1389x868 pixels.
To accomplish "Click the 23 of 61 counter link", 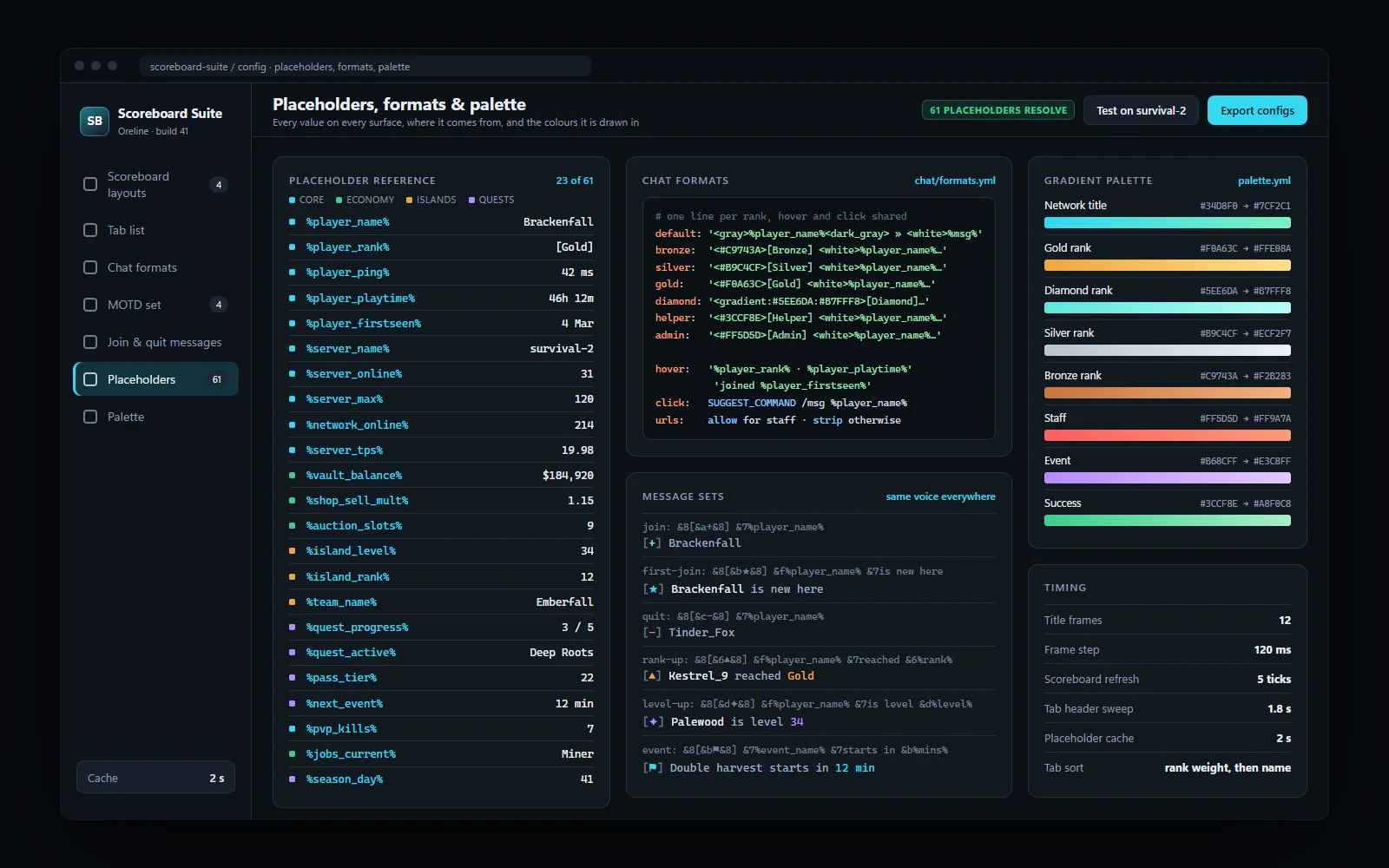I will point(575,181).
